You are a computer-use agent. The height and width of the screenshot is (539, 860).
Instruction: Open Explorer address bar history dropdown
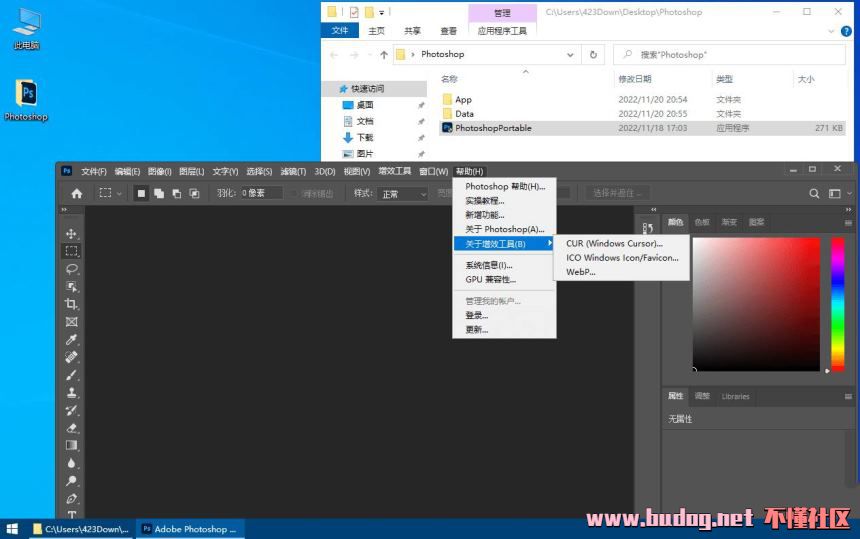pyautogui.click(x=570, y=55)
